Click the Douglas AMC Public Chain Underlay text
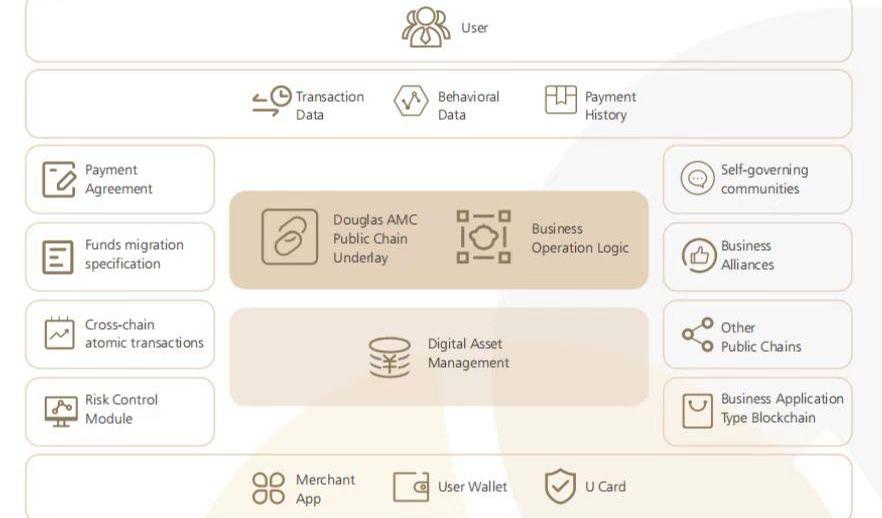The height and width of the screenshot is (518, 882). click(x=375, y=238)
